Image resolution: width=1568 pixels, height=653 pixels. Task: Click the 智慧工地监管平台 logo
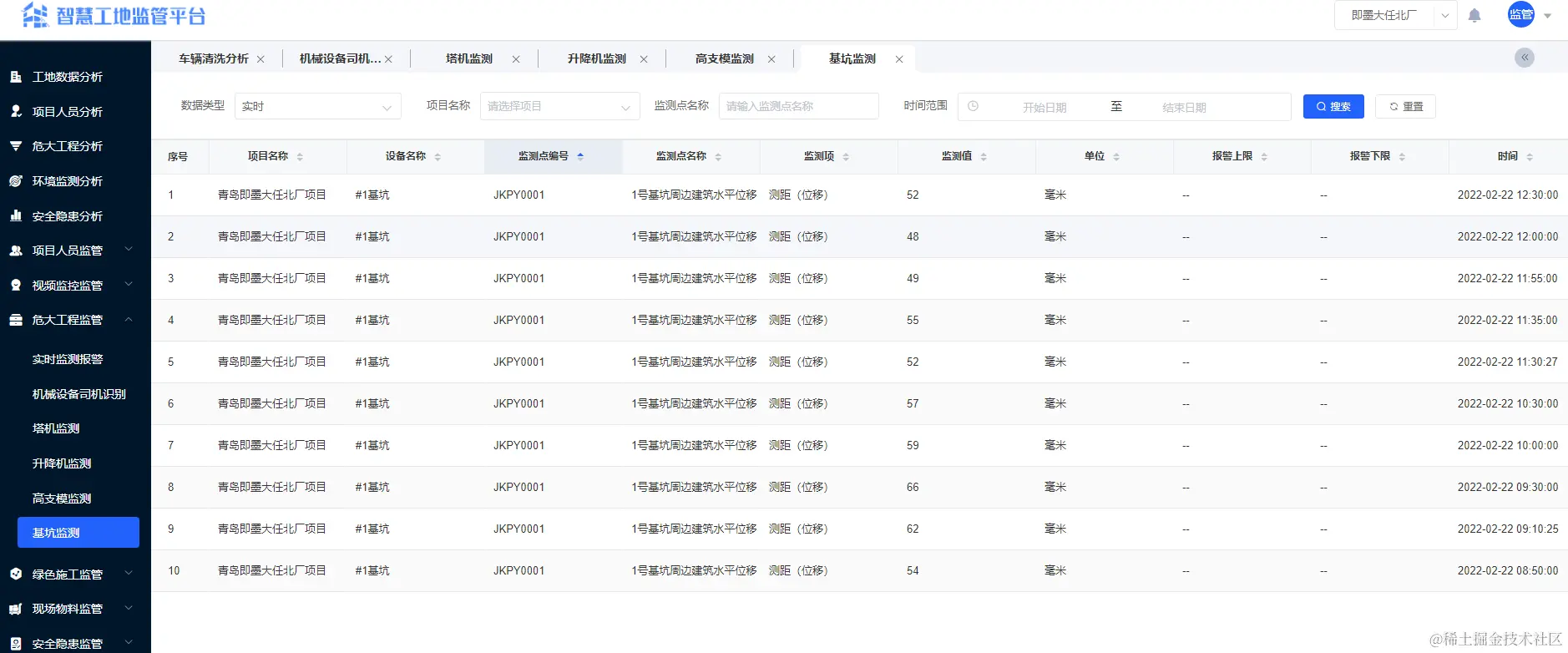(114, 16)
